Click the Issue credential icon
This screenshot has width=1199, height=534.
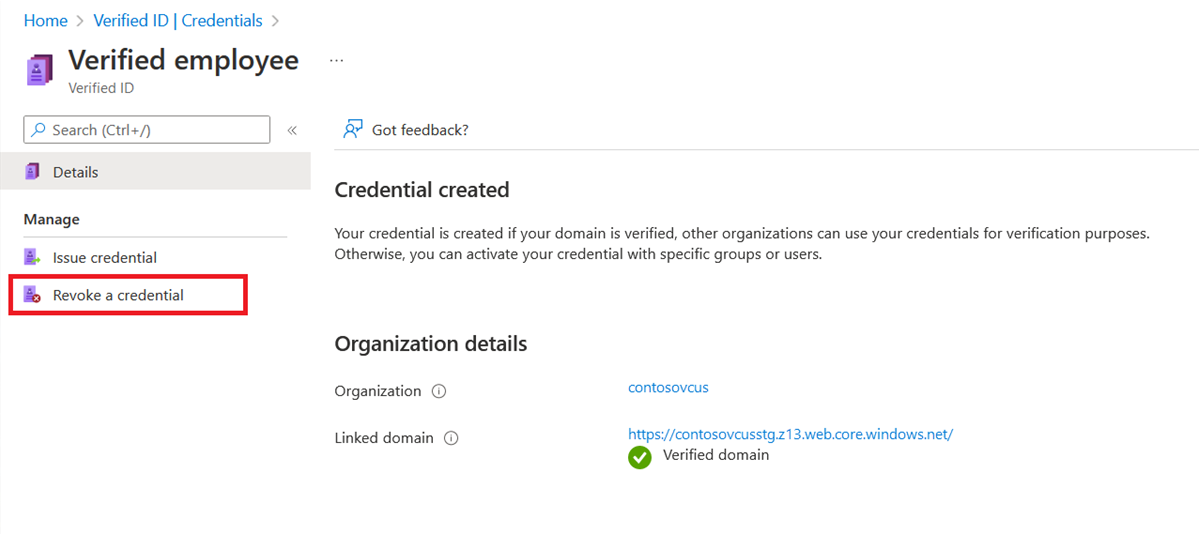(32, 257)
